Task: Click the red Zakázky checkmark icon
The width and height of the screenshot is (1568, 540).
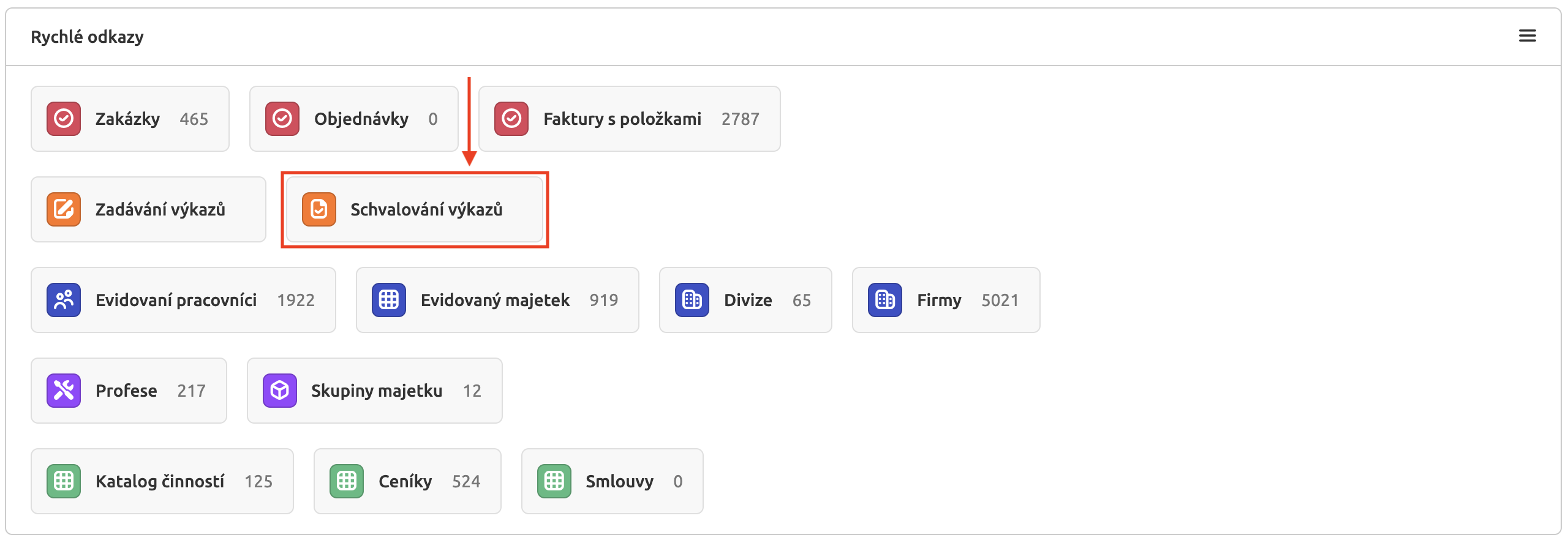Action: (x=64, y=118)
